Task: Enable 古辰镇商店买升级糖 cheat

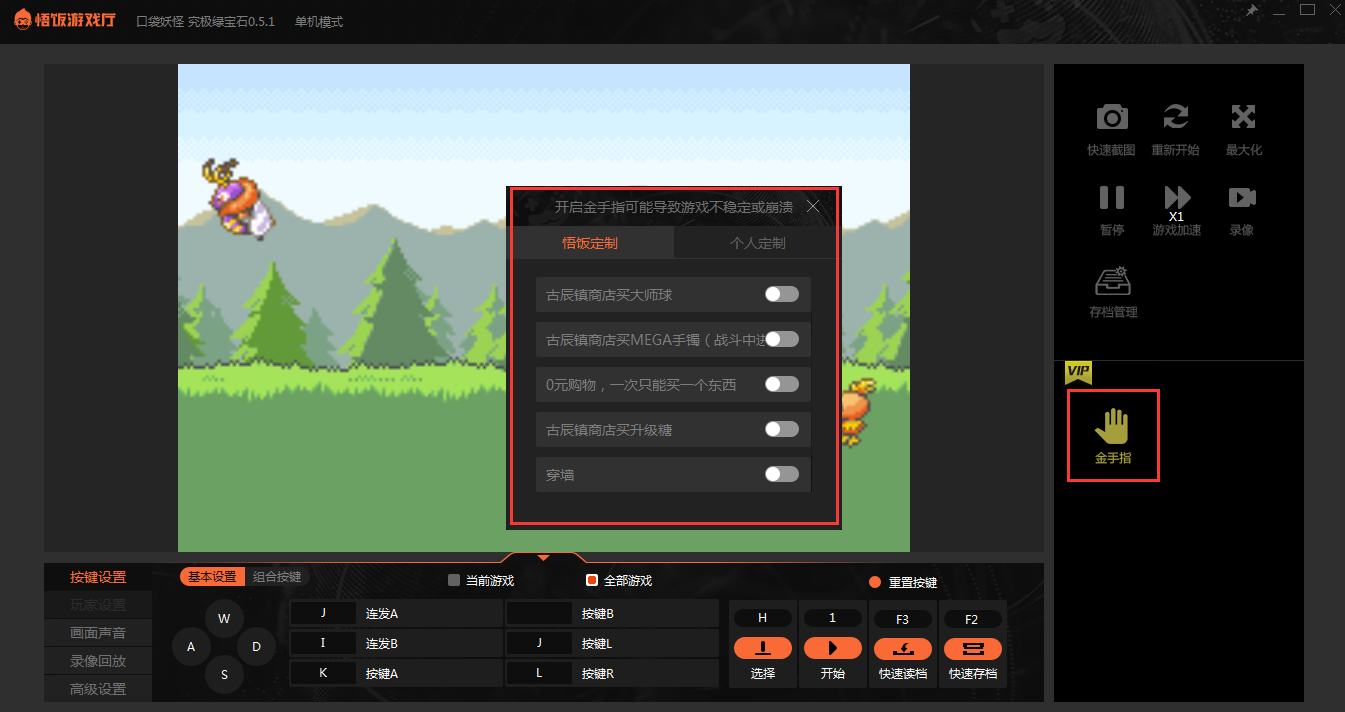Action: pos(782,429)
